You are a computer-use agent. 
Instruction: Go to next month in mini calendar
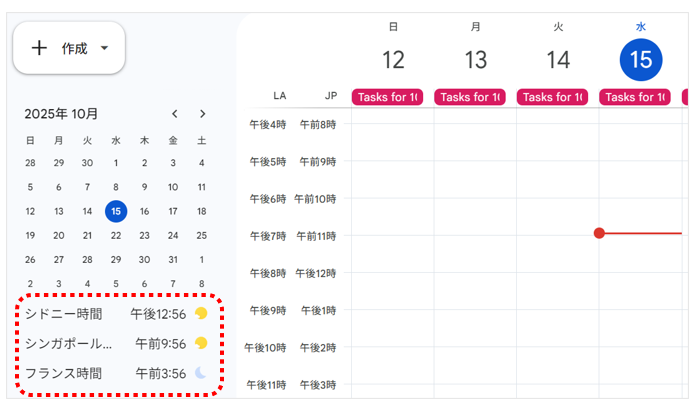[x=203, y=114]
